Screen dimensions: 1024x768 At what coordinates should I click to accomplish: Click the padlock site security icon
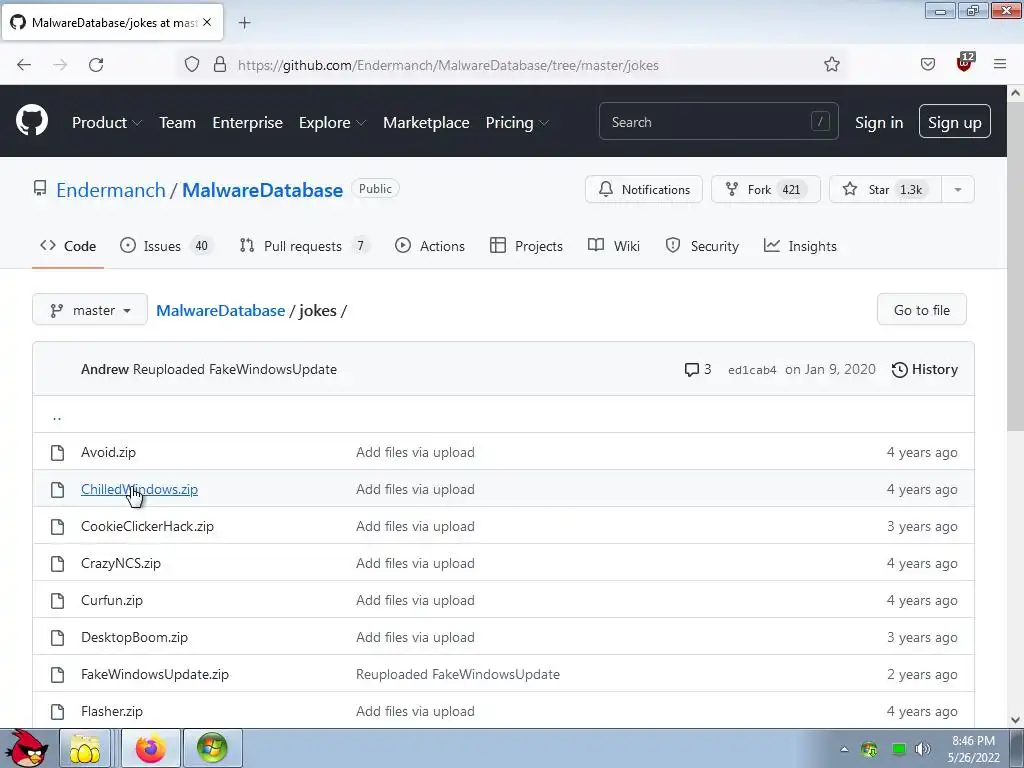(220, 64)
